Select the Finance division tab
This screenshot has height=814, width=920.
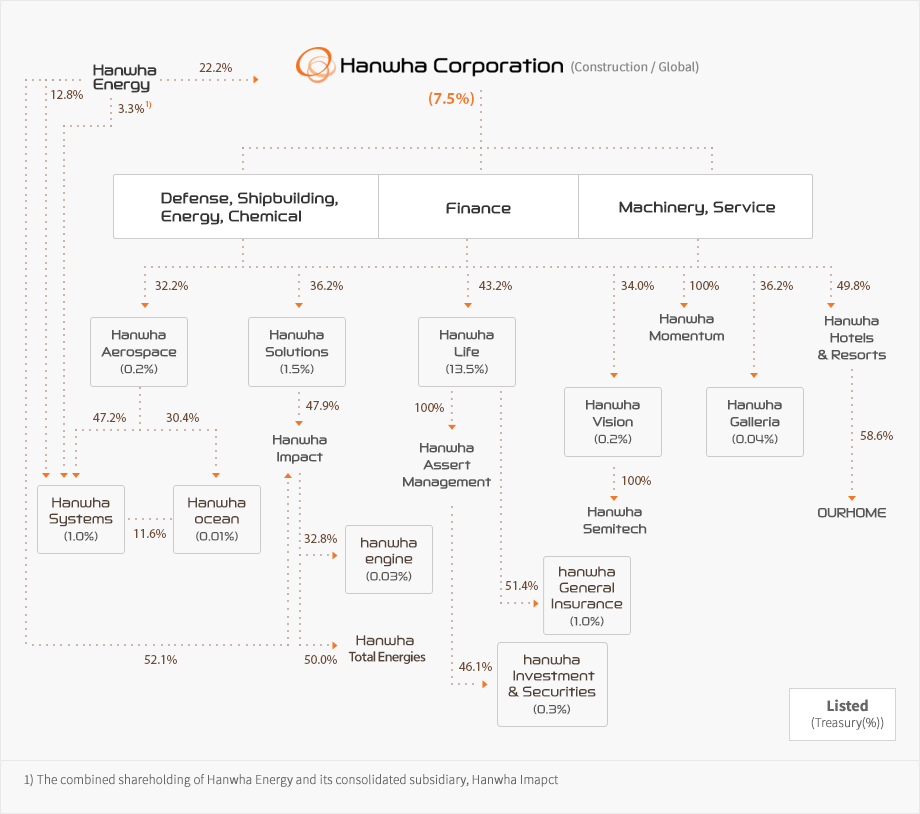tap(478, 208)
